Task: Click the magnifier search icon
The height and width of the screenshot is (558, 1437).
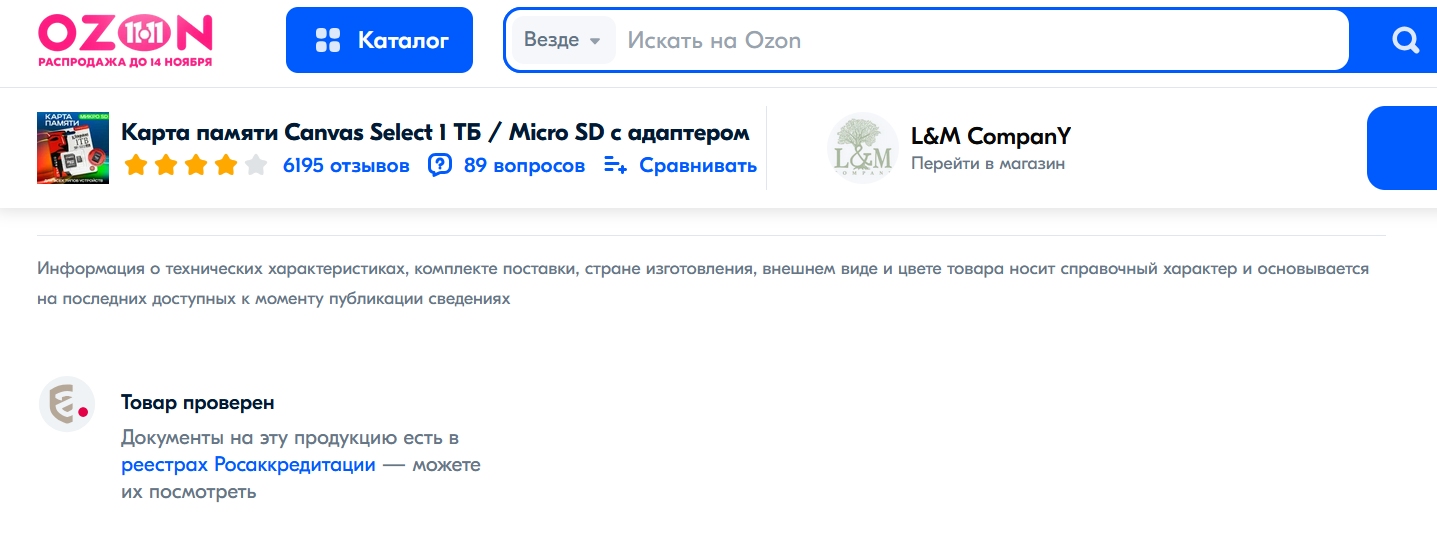Action: tap(1406, 40)
